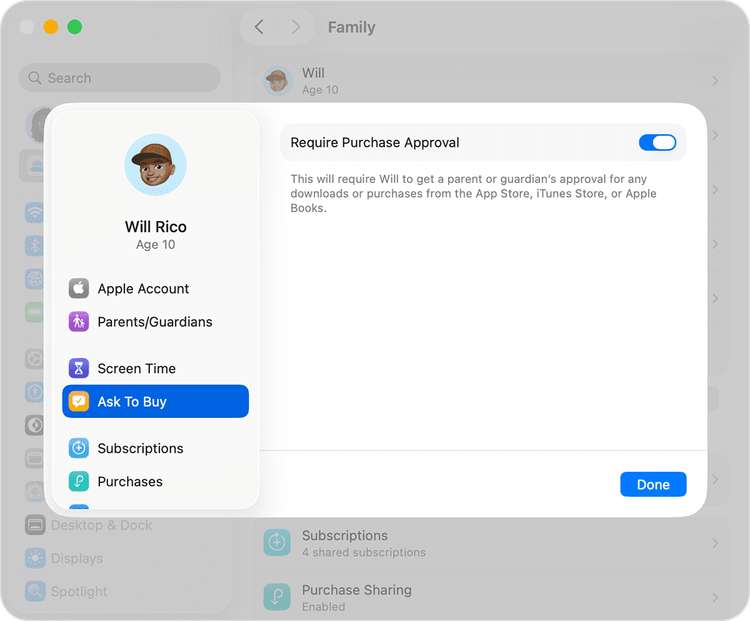Click the Purchases icon in sidebar

[x=79, y=482]
